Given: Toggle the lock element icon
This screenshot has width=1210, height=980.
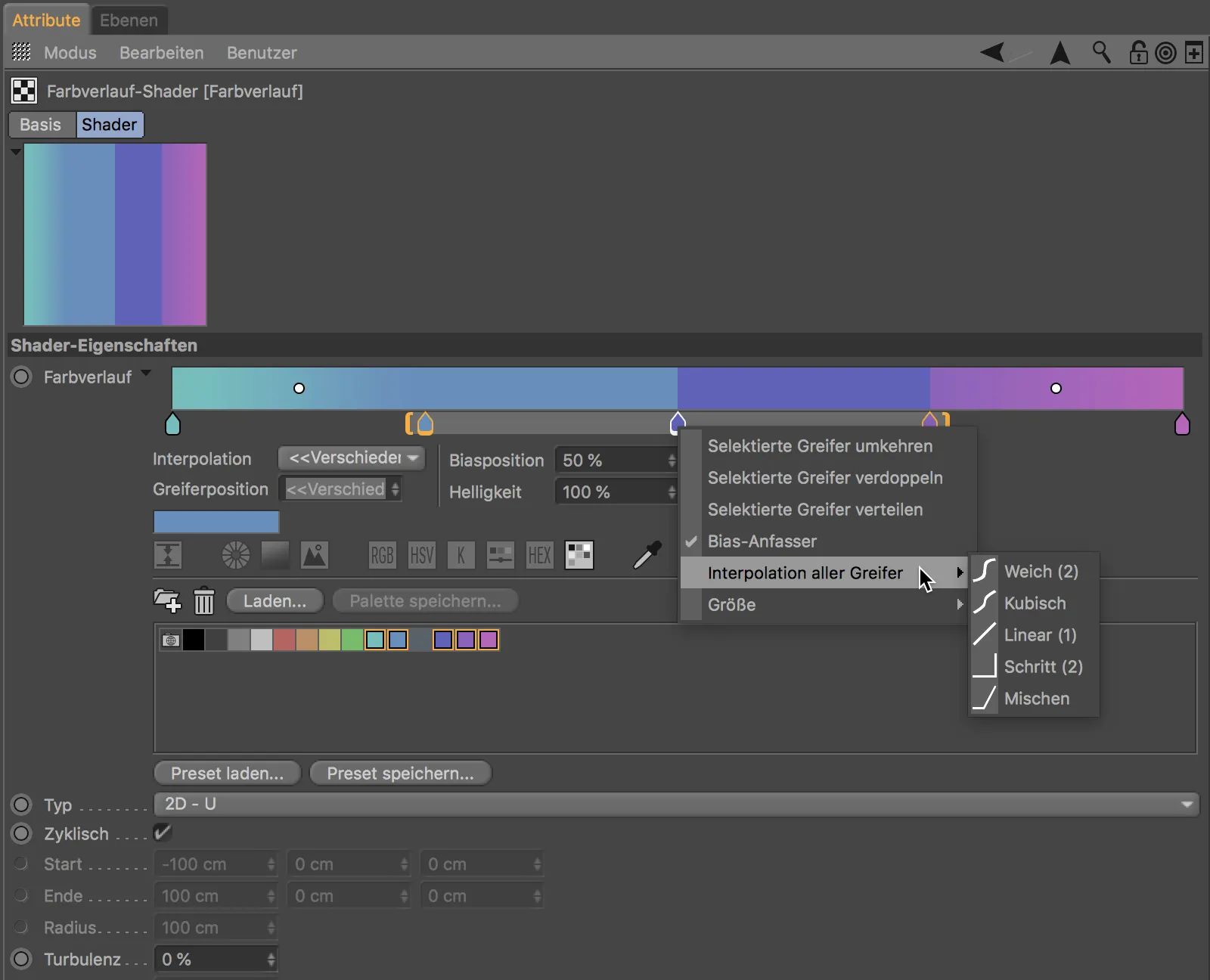Looking at the screenshot, I should coord(1138,52).
